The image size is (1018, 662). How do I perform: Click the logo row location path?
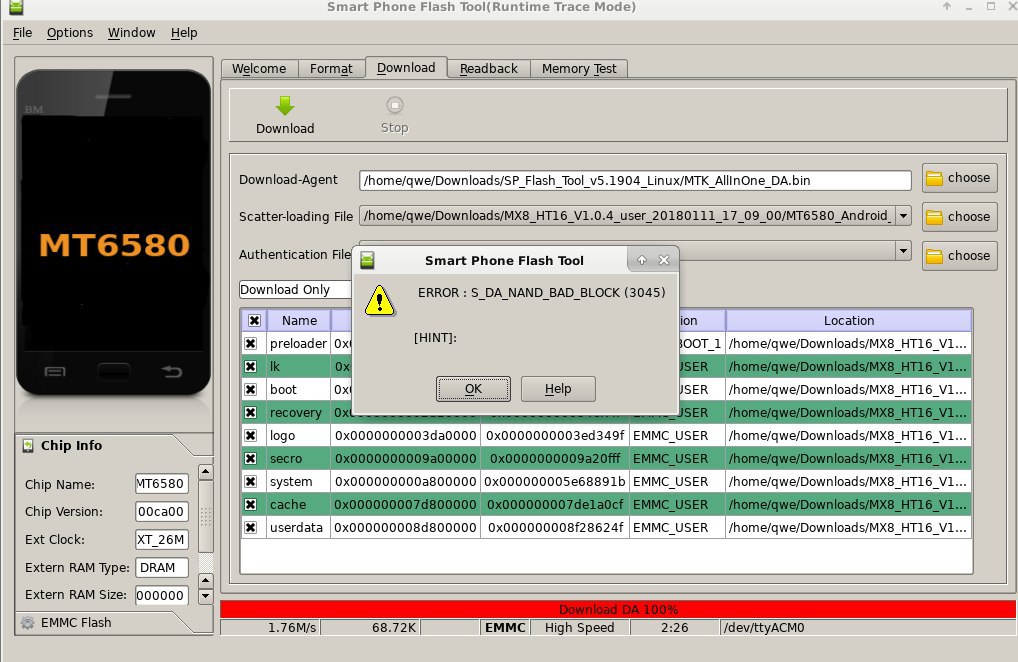click(848, 435)
